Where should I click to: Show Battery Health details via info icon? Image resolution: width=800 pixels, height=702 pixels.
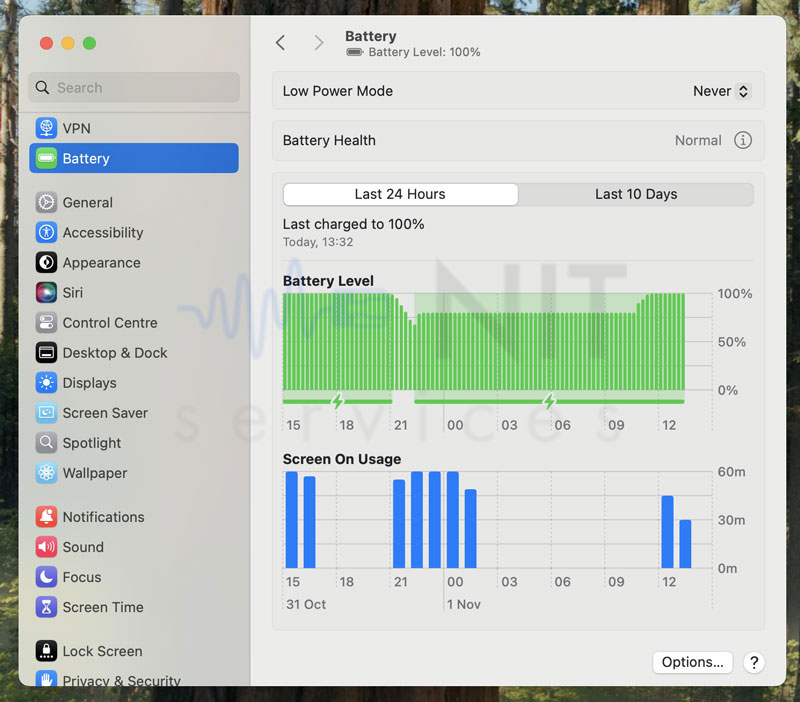[x=743, y=141]
